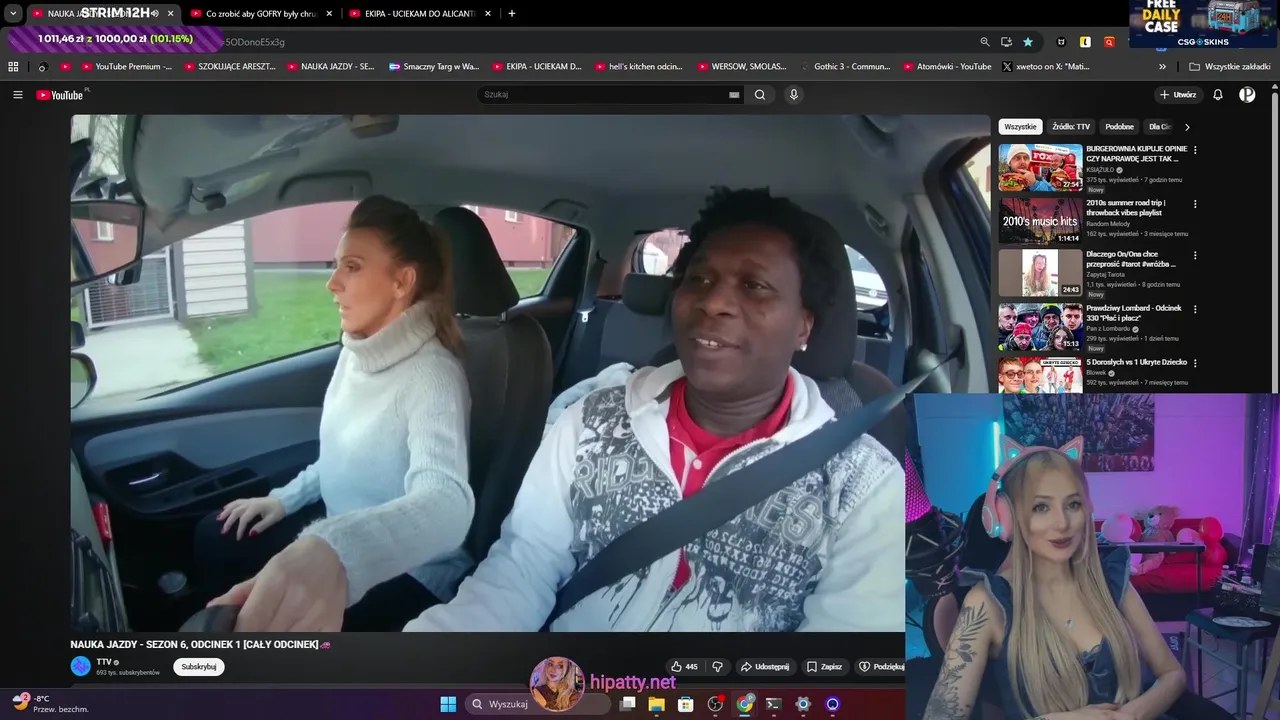Click the Windows taskbar Wyszukaj search box
1280x720 pixels.
click(x=538, y=704)
